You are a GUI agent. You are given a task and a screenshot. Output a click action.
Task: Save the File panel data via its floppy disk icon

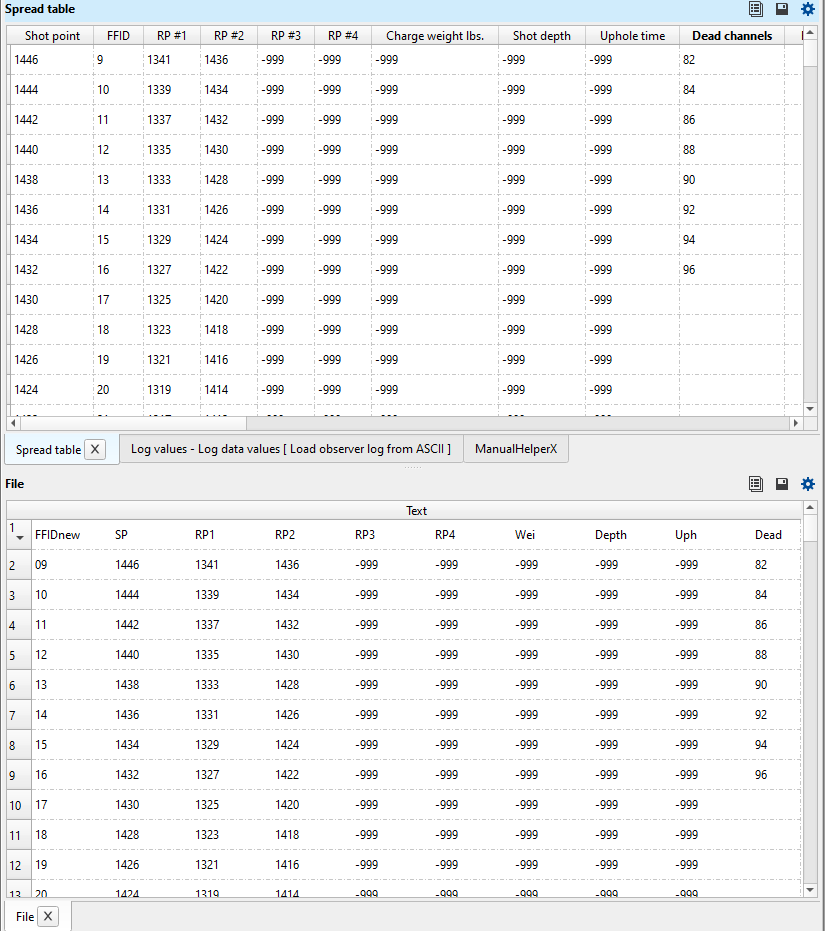[782, 484]
